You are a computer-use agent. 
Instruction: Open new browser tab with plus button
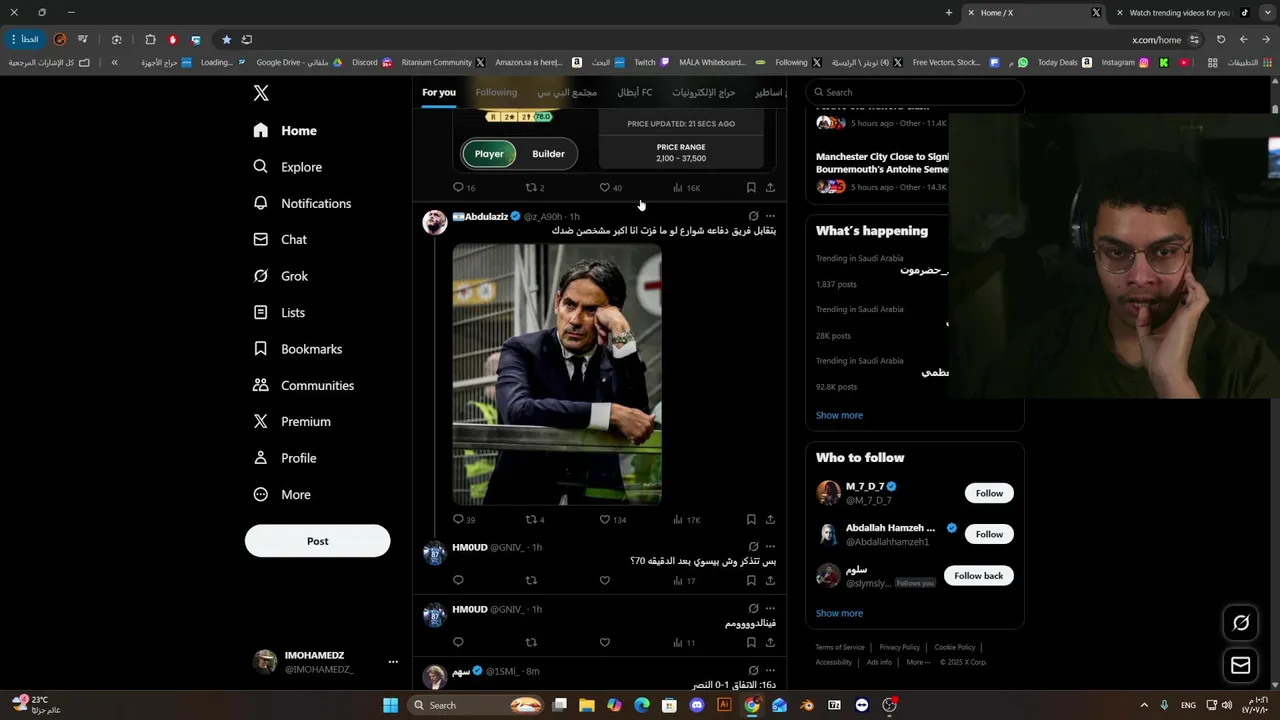948,13
